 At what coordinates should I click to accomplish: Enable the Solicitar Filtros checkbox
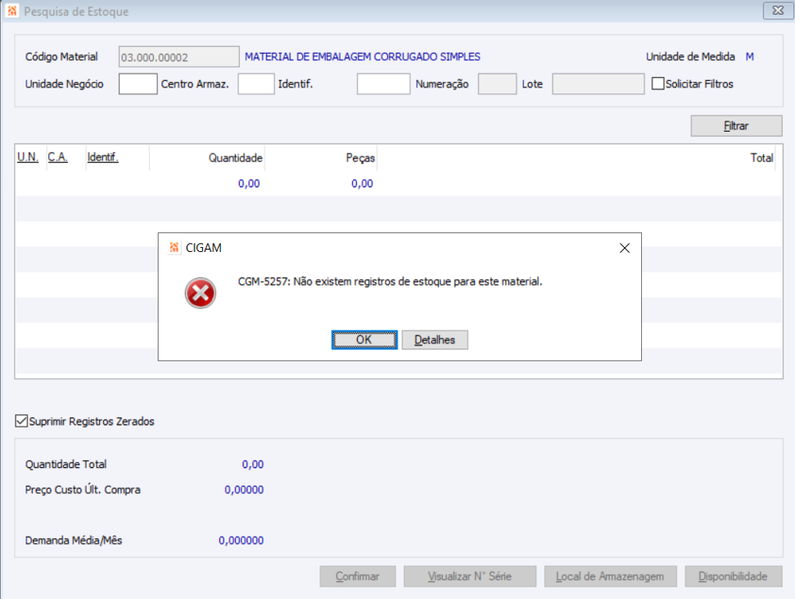658,84
